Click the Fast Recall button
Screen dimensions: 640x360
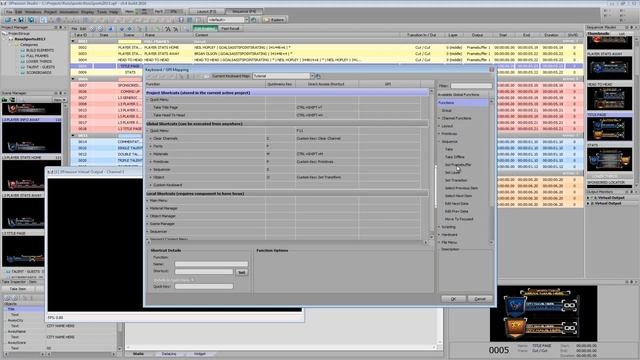(x=230, y=29)
